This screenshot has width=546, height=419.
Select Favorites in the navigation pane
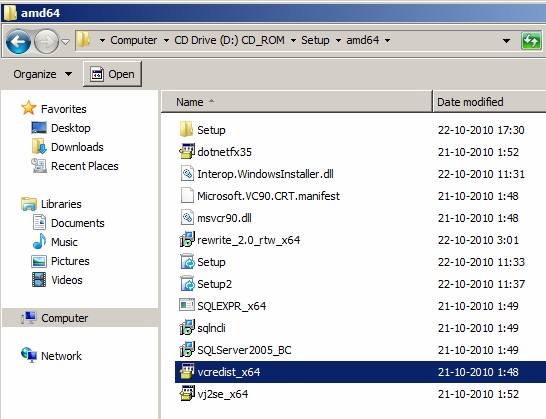click(x=63, y=109)
